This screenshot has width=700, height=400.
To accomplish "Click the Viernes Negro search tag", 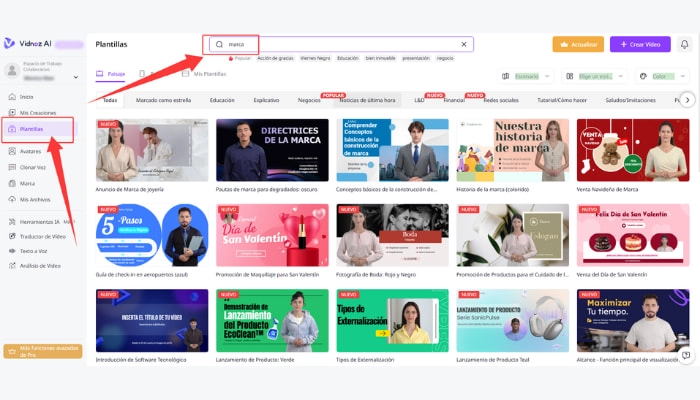I will click(x=315, y=58).
